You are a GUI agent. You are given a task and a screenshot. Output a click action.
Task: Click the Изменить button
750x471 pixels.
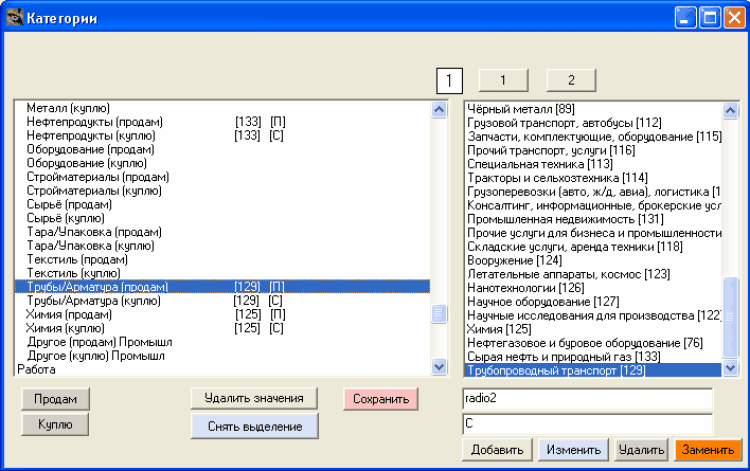[x=573, y=450]
